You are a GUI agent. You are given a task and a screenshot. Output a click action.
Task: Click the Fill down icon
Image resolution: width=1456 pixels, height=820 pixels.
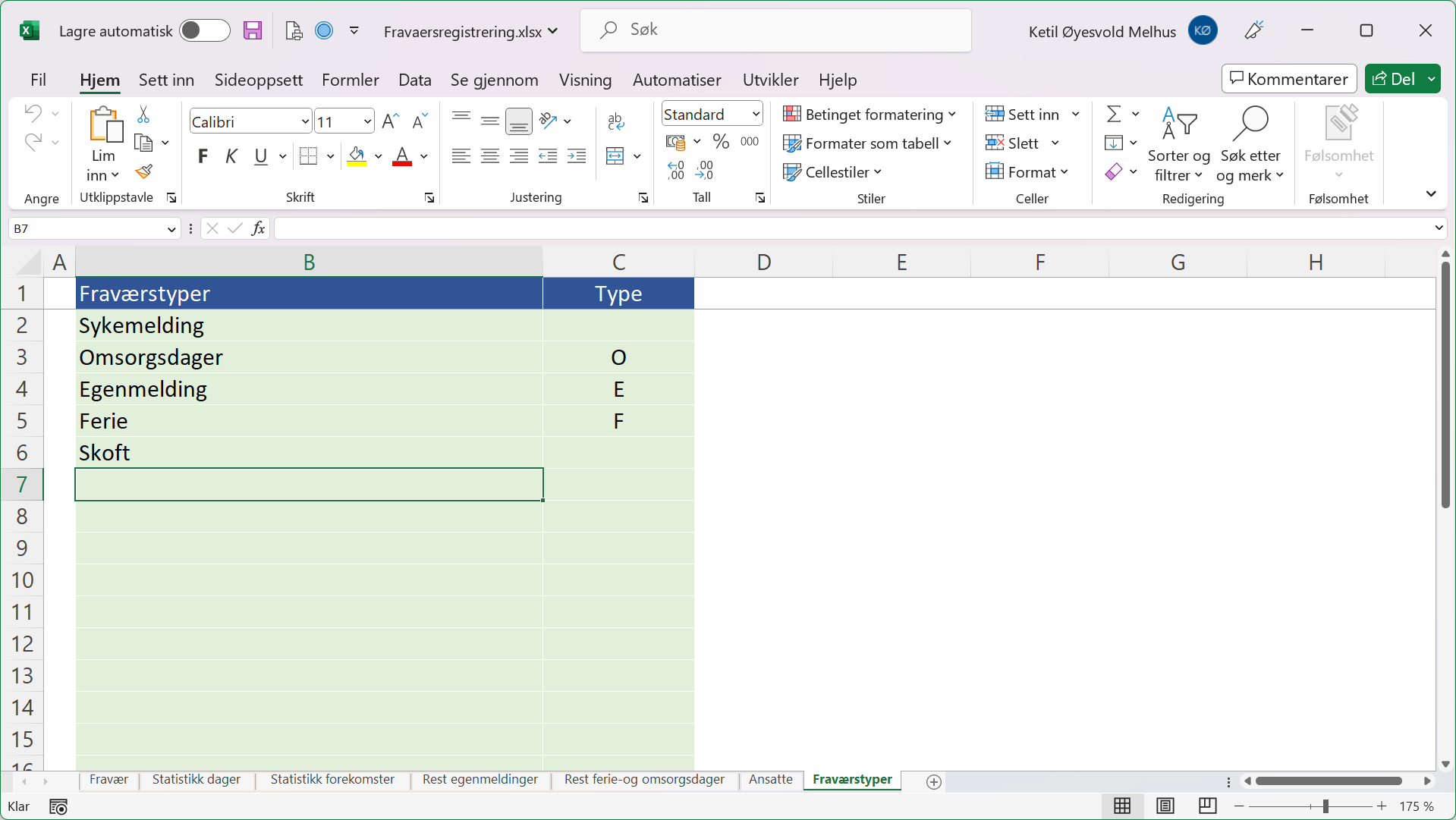1114,143
